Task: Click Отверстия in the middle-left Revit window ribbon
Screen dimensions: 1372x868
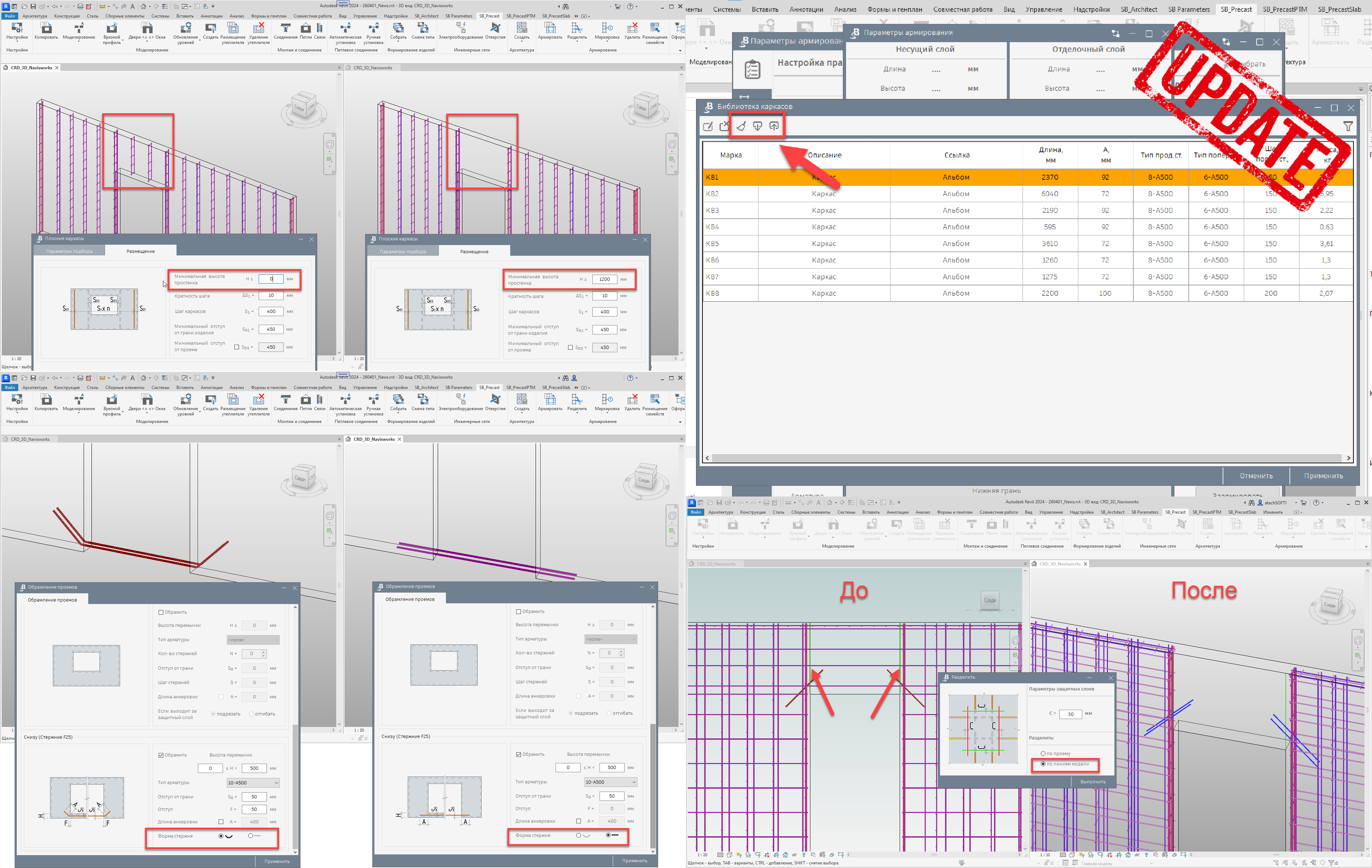Action: pyautogui.click(x=495, y=403)
